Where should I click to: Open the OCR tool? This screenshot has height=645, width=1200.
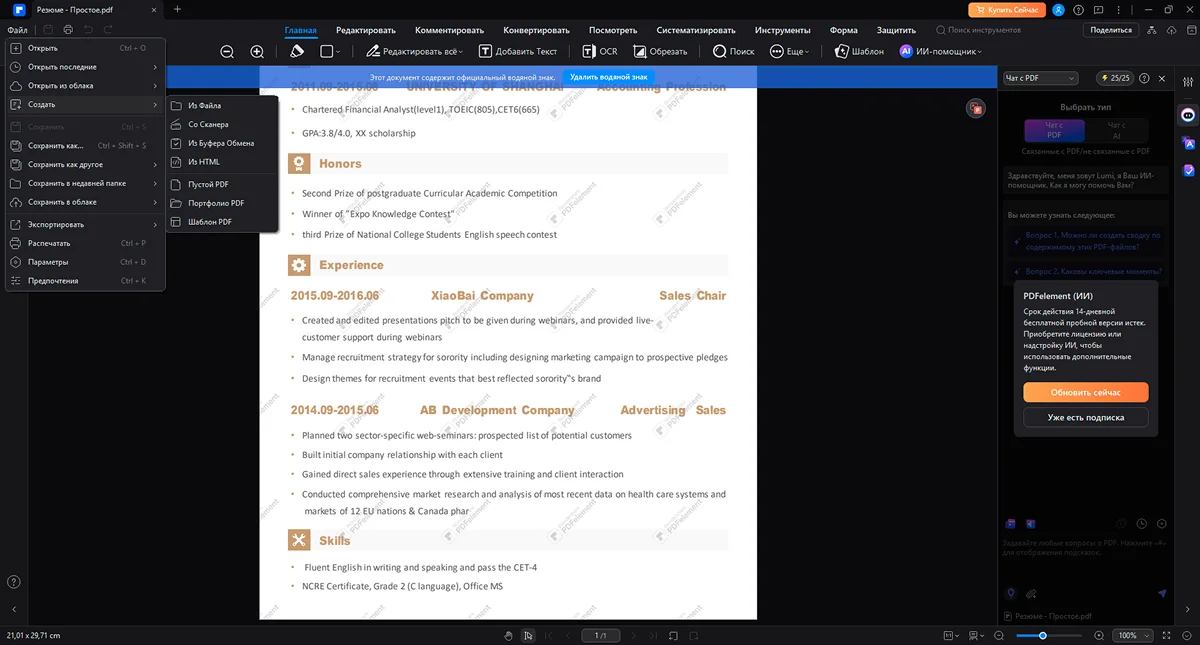coord(600,51)
